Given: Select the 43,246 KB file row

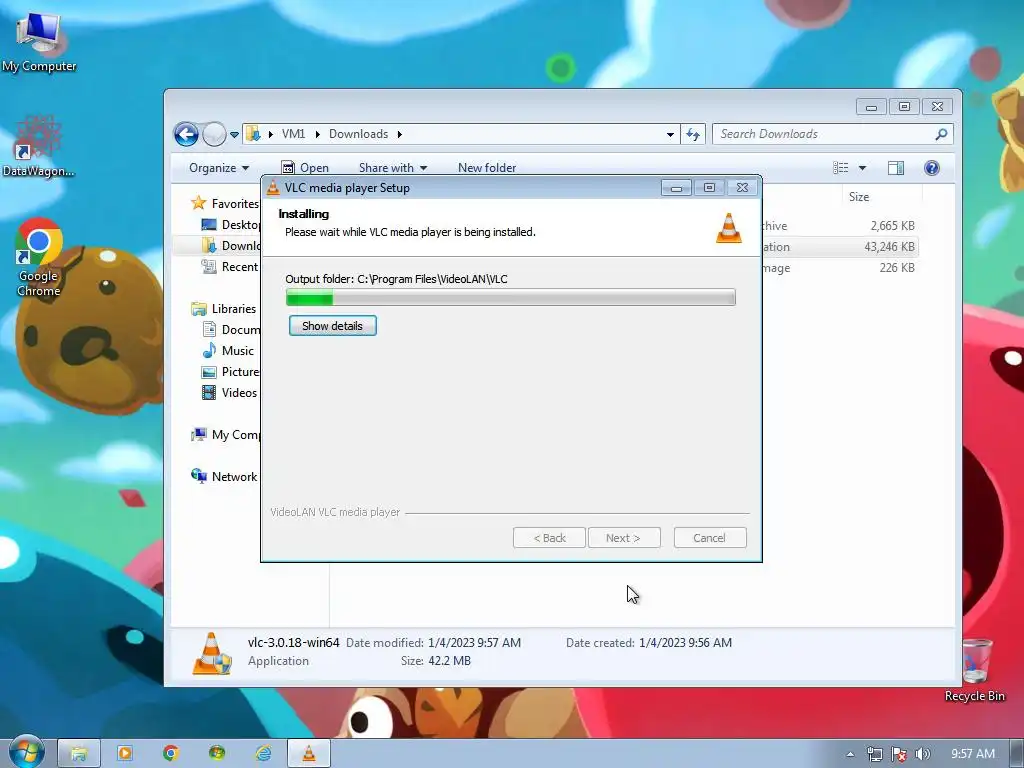Looking at the screenshot, I should pos(840,247).
